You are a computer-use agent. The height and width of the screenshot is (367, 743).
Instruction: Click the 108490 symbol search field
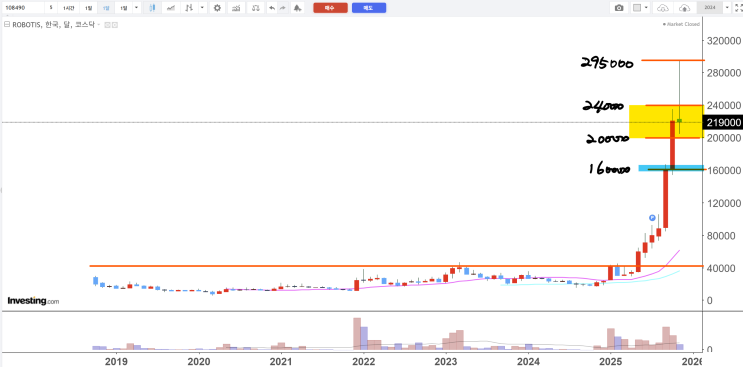23,8
